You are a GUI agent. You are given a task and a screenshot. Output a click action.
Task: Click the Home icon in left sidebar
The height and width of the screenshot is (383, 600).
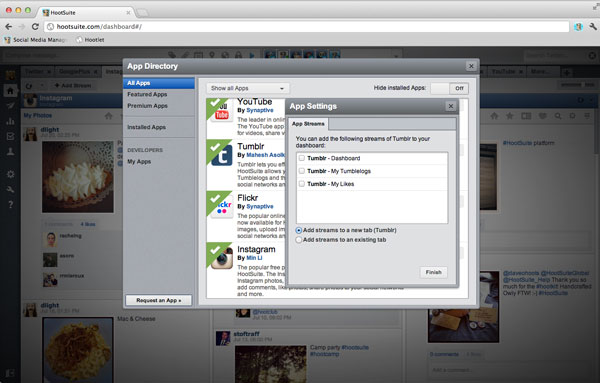10,91
